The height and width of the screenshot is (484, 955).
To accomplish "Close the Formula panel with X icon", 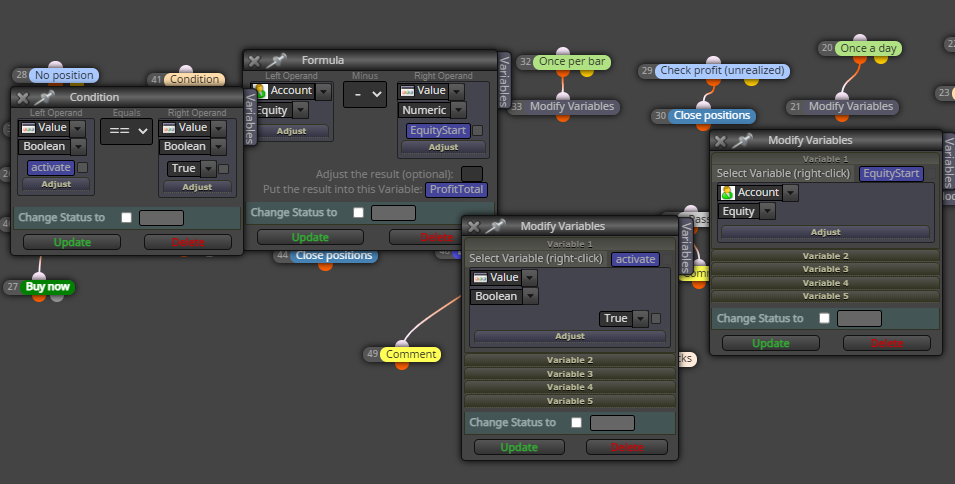I will [255, 60].
